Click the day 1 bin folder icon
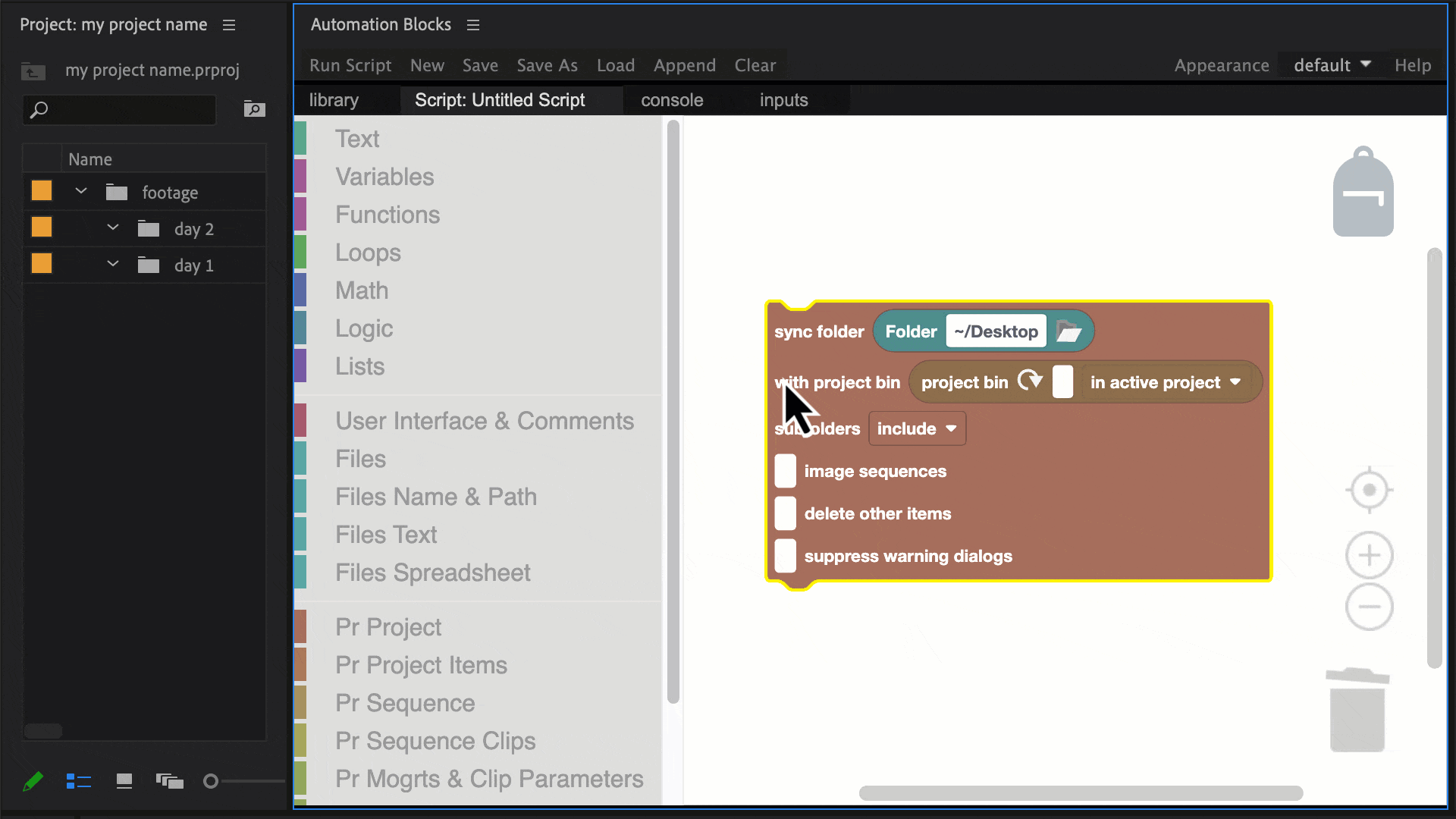The height and width of the screenshot is (819, 1456). [148, 265]
